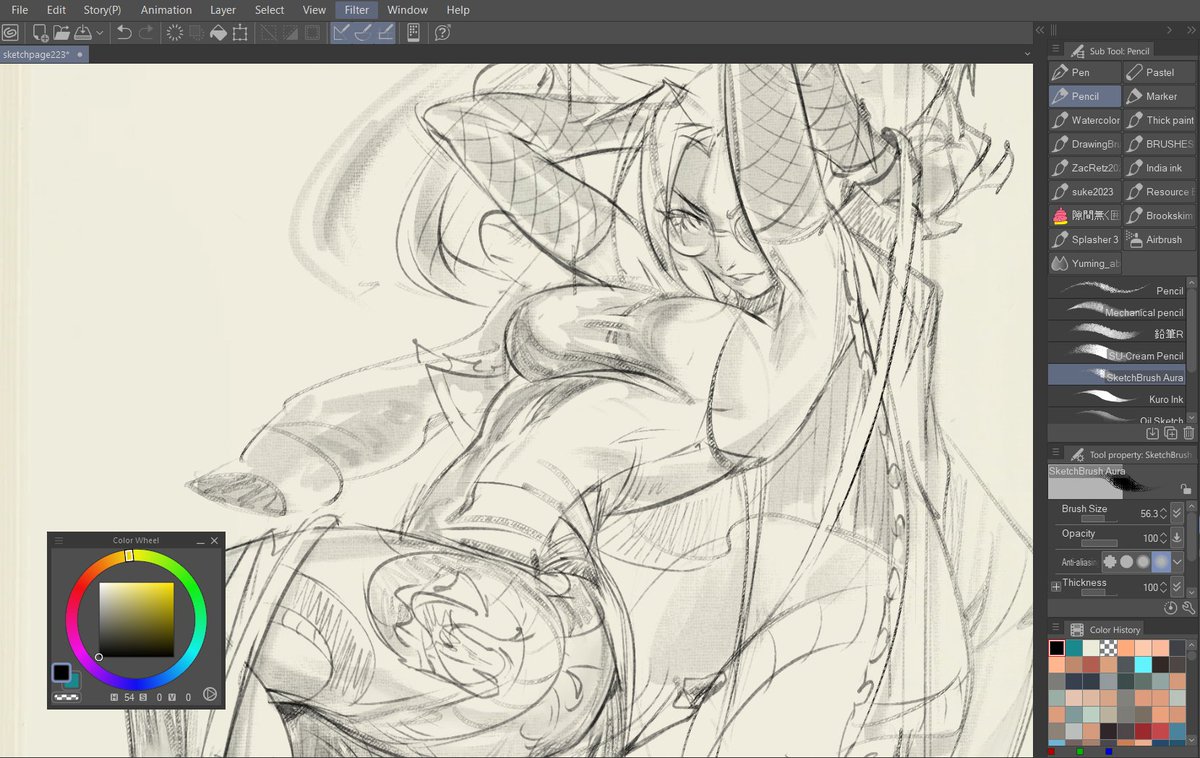Click the duplicate sub tool icon
Viewport: 1200px width, 758px height.
[x=1171, y=433]
